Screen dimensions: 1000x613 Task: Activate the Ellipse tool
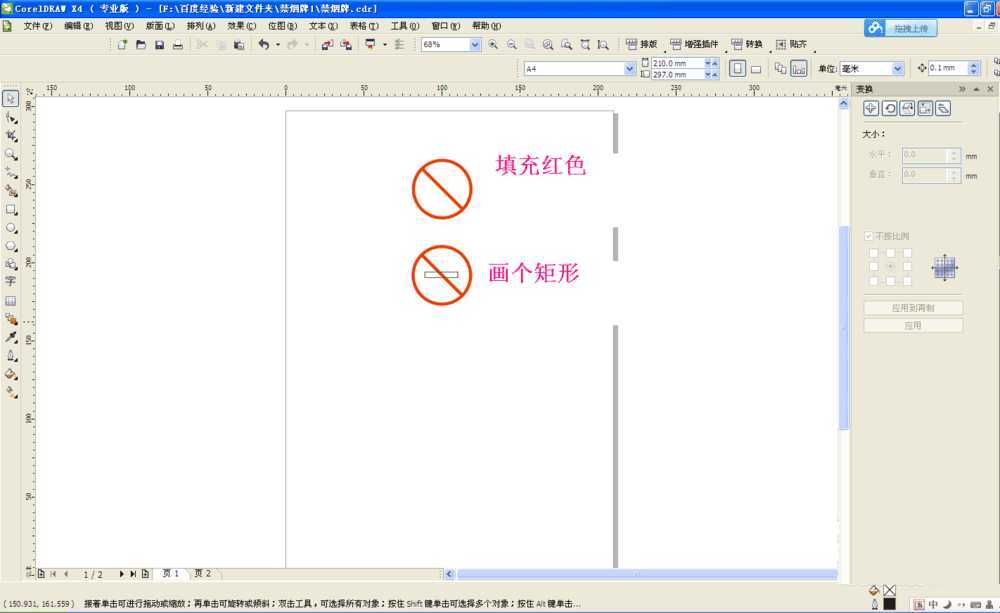[12, 227]
